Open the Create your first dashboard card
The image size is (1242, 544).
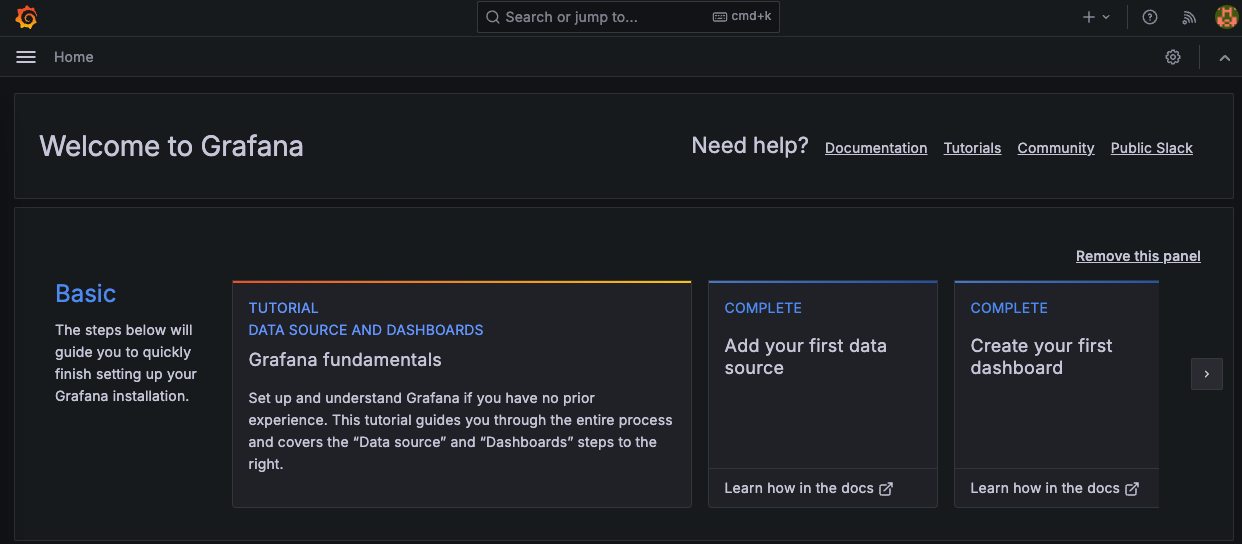point(1057,394)
